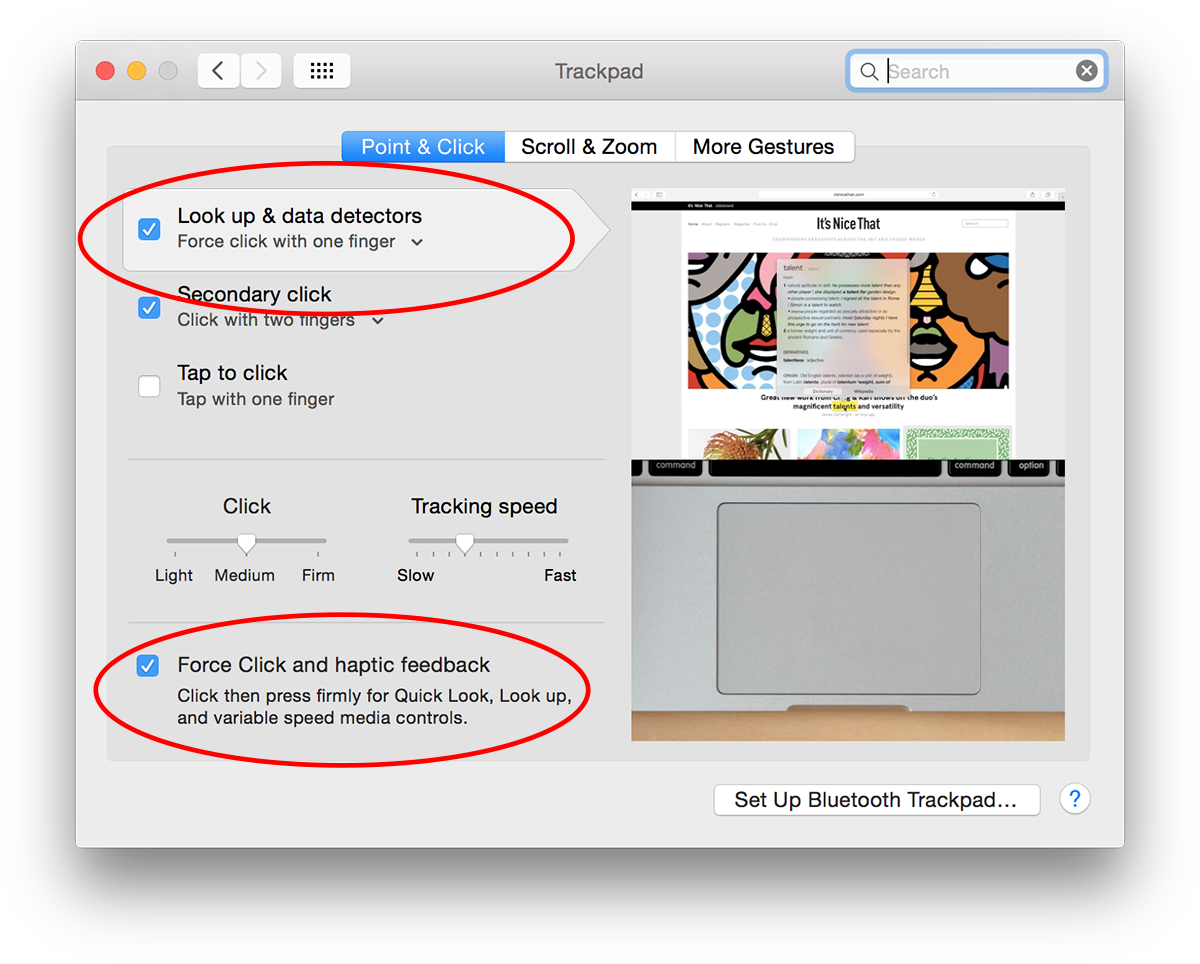Focus the Search input field
Screen dimensions: 1200x964
point(977,71)
